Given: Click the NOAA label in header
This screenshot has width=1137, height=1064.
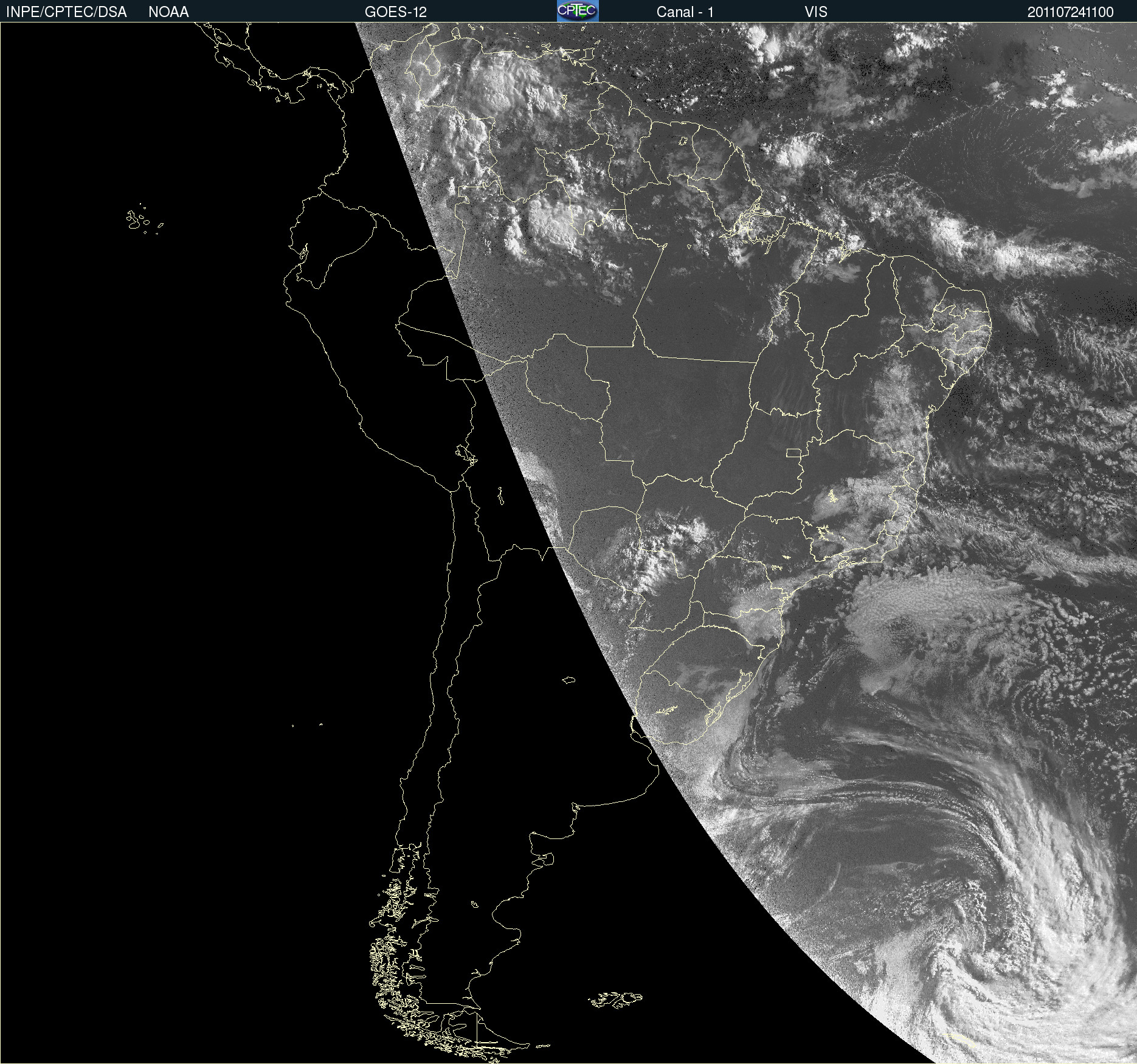Looking at the screenshot, I should pyautogui.click(x=168, y=12).
